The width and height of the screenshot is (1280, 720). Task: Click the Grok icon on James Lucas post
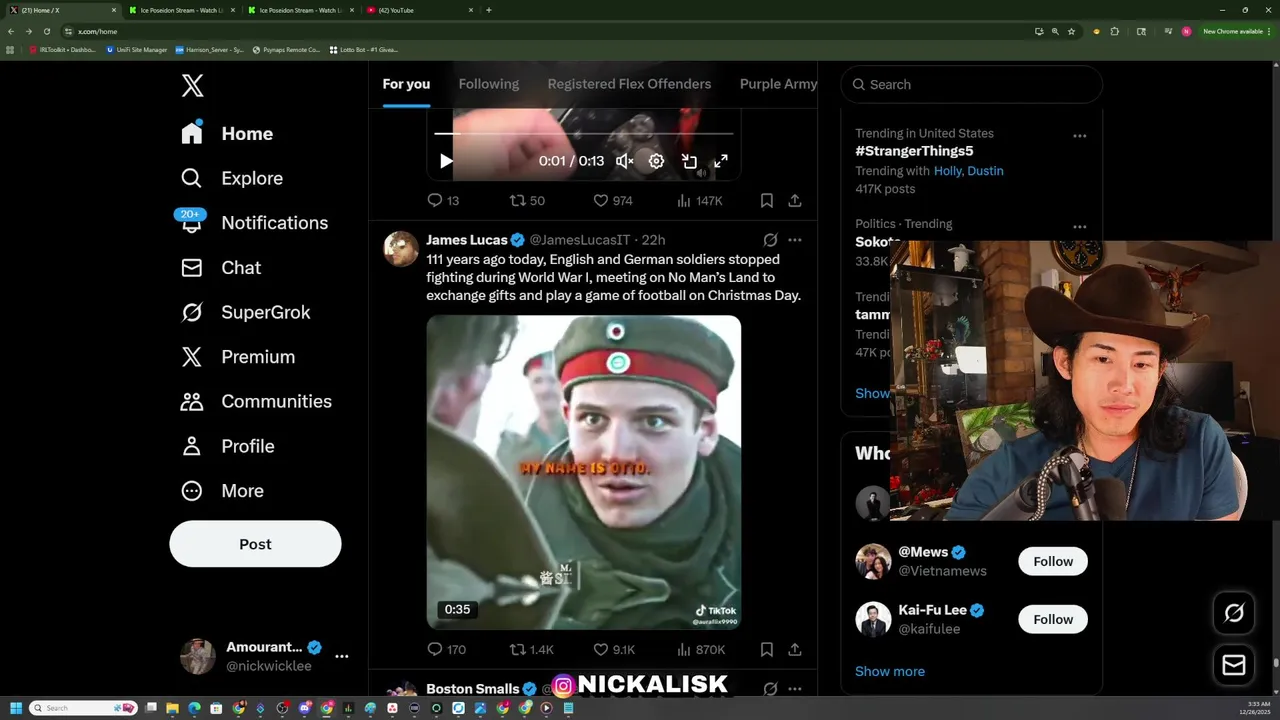click(x=770, y=240)
